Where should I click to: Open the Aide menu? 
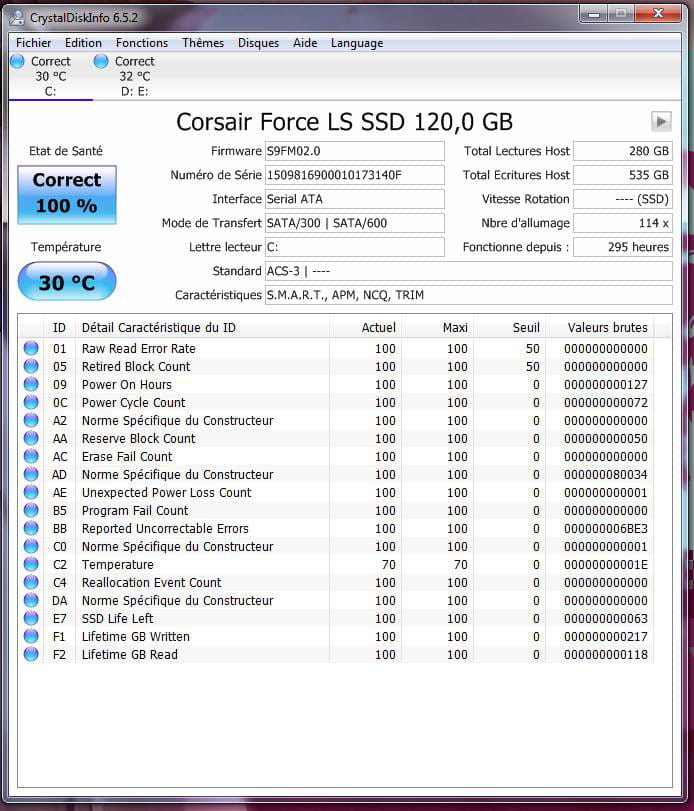[305, 43]
